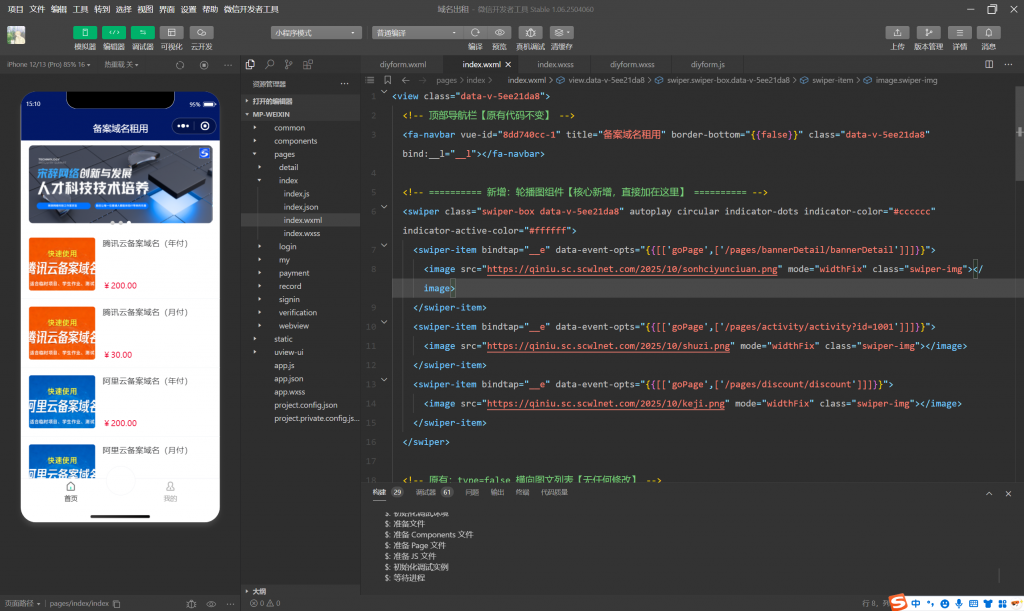Click the split editor icon
Image resolution: width=1024 pixels, height=611 pixels.
coord(989,64)
